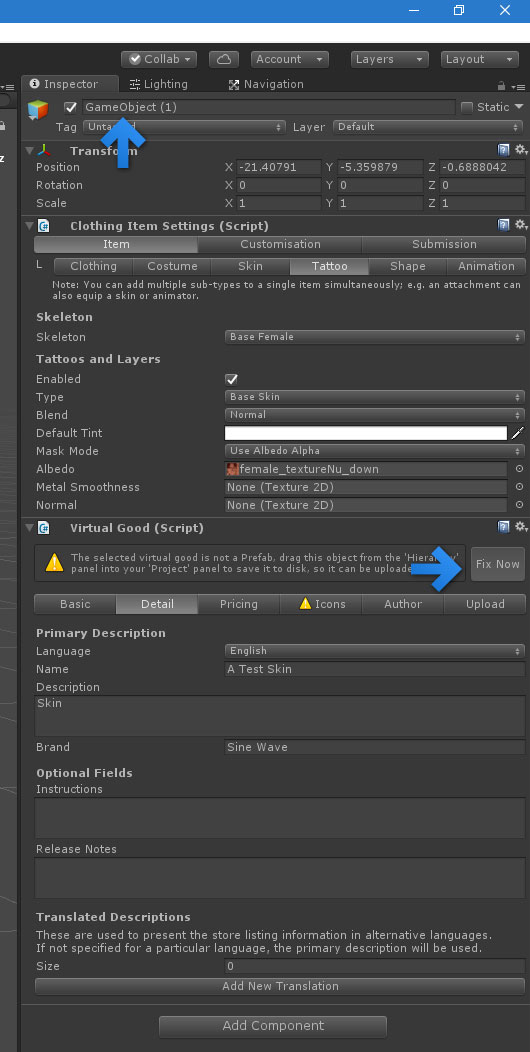Click the Fix Now button
The width and height of the screenshot is (530, 1052).
498,564
